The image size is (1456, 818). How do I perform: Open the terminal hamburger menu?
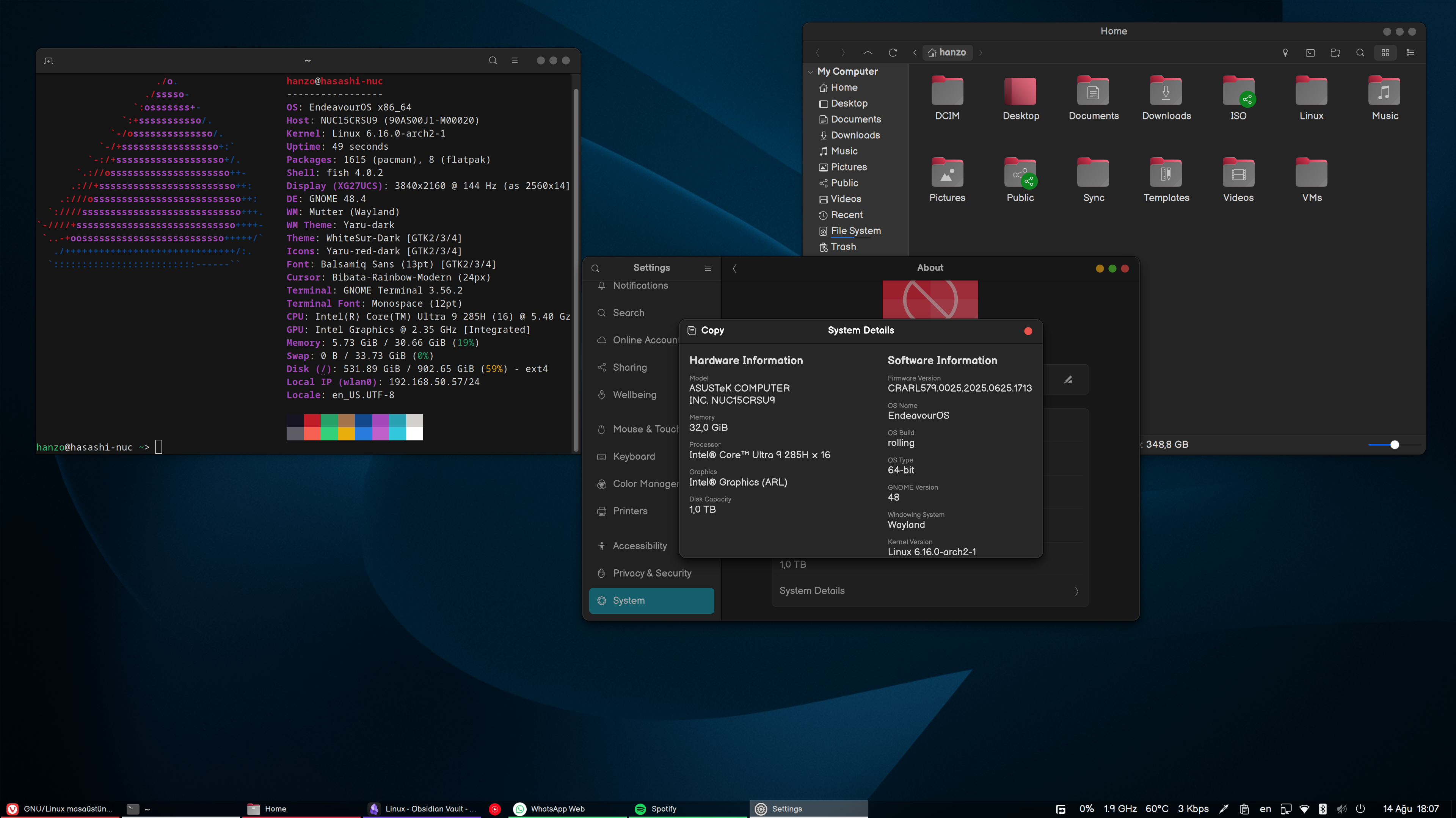pyautogui.click(x=515, y=60)
